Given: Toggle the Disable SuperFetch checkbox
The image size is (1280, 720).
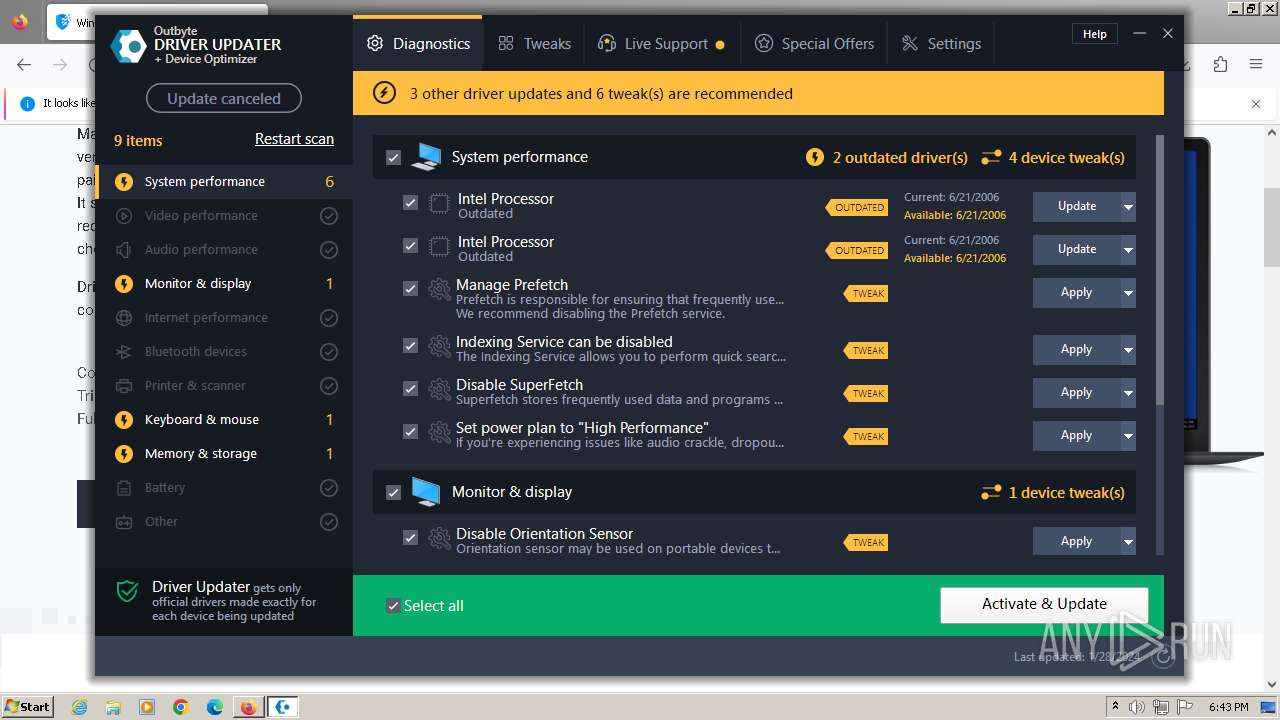Looking at the screenshot, I should point(410,389).
